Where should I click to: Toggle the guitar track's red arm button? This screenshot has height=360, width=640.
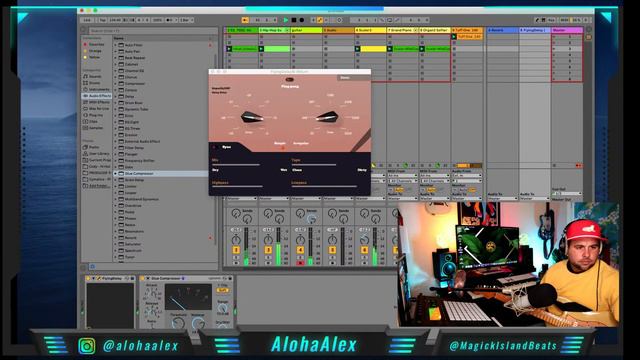point(300,263)
